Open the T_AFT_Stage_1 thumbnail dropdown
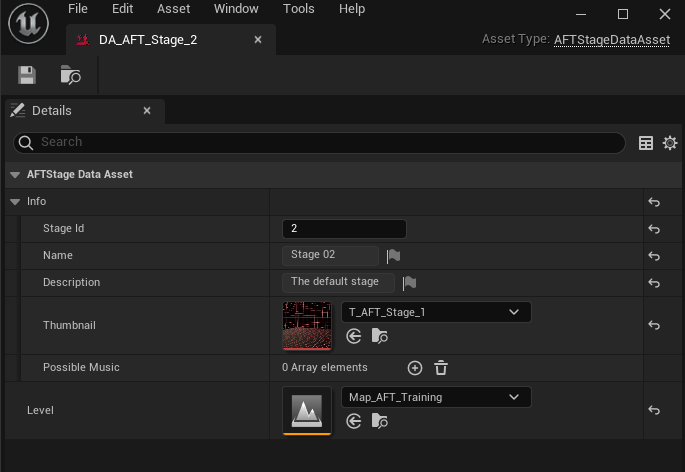 point(436,312)
